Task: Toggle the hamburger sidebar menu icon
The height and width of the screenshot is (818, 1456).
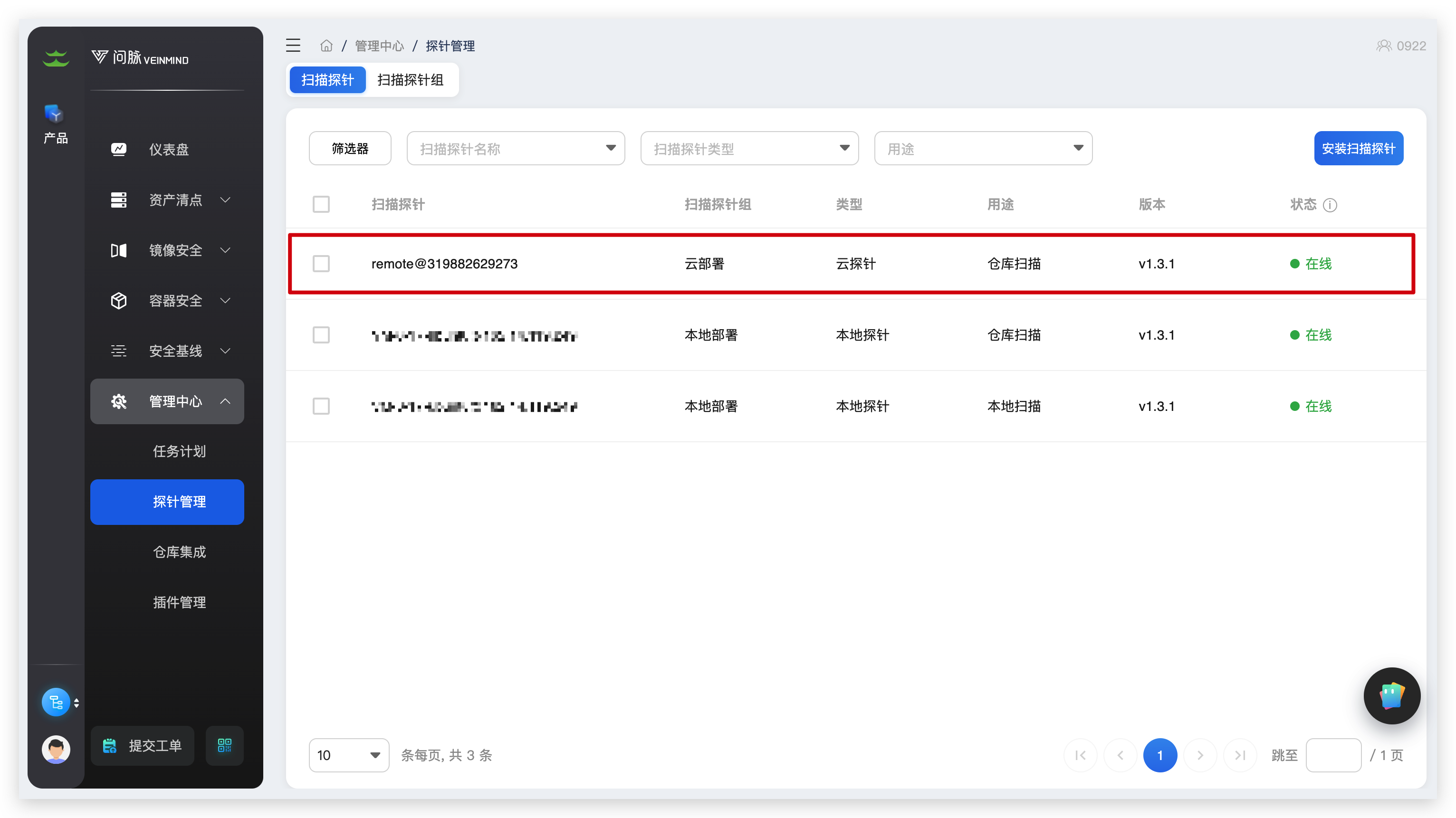Action: [293, 45]
